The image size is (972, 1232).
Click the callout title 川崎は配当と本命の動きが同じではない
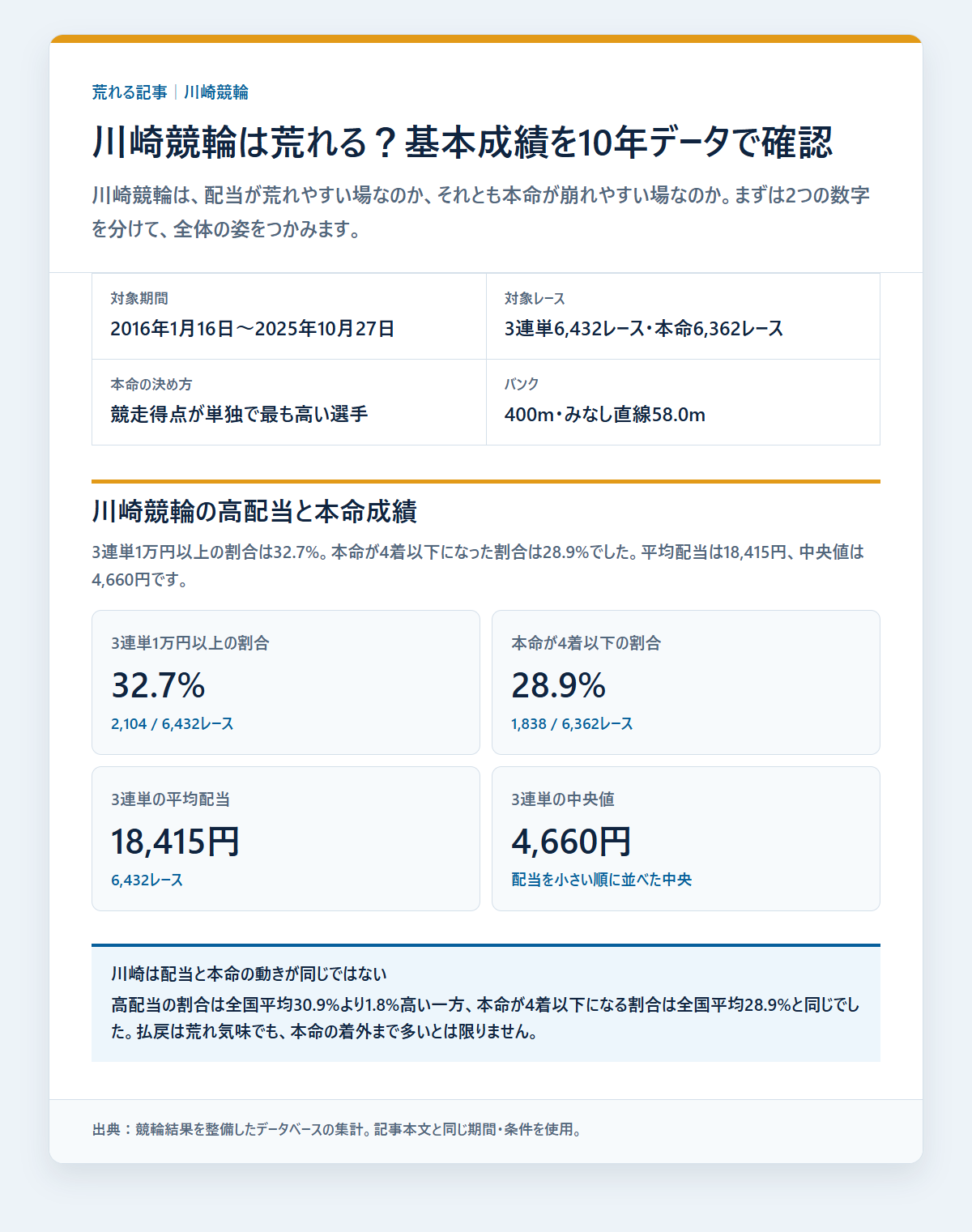249,974
